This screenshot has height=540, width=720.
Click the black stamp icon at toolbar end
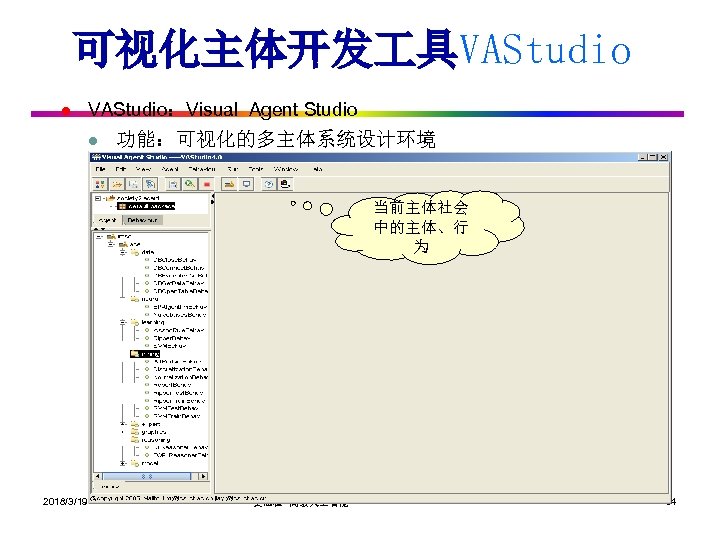click(285, 185)
